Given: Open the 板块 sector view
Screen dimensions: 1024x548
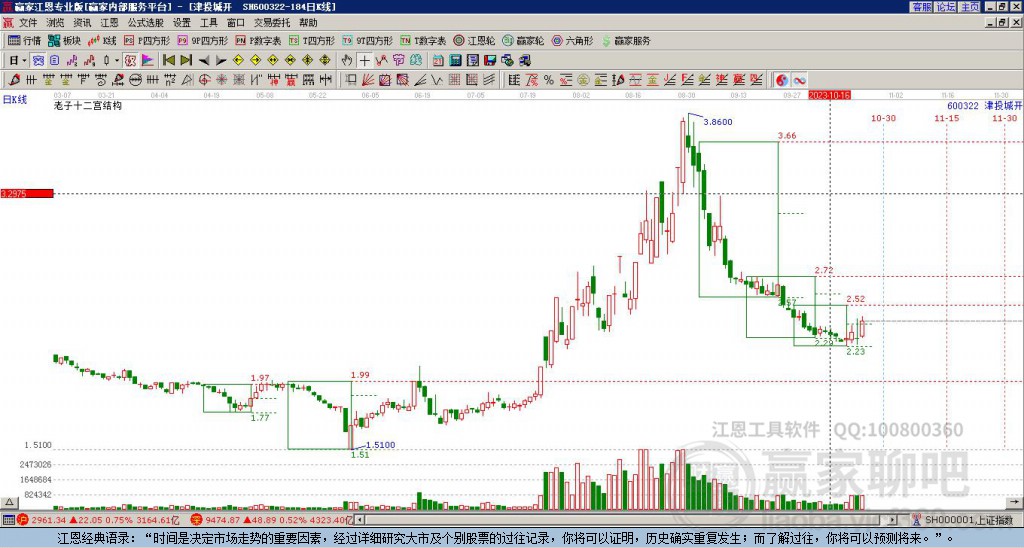Looking at the screenshot, I should [x=63, y=40].
